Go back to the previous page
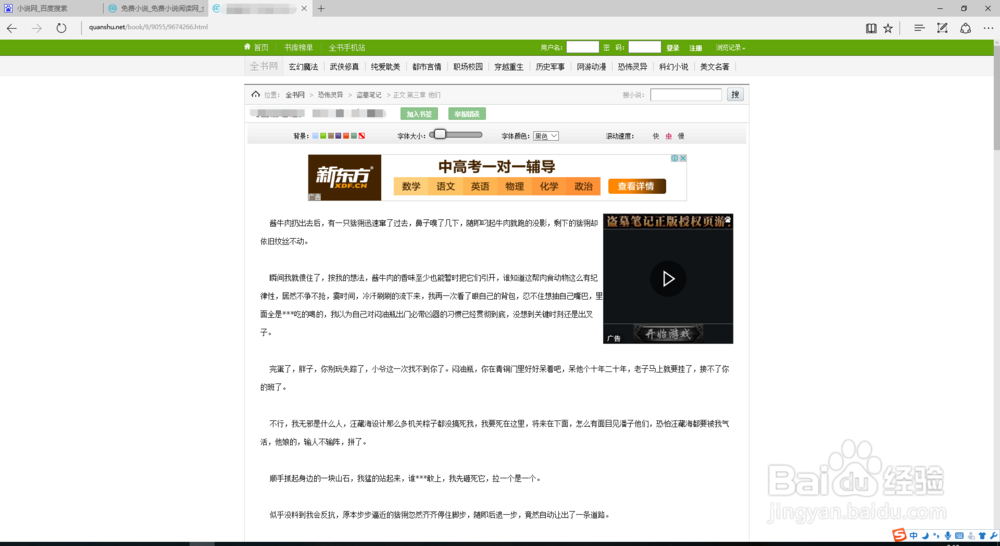The height and width of the screenshot is (546, 1000). tap(11, 28)
